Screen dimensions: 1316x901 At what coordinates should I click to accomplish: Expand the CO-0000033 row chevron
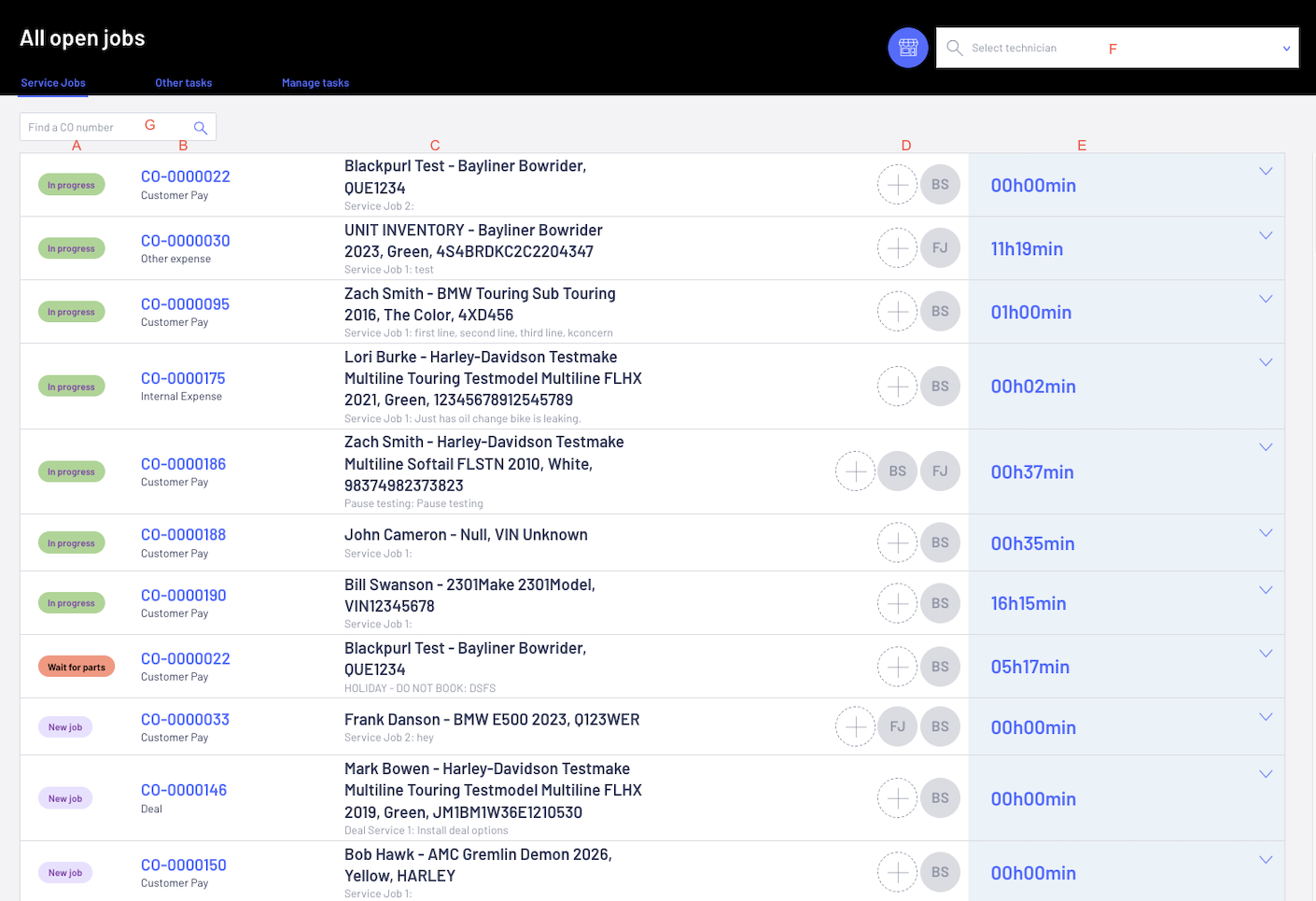click(x=1266, y=717)
